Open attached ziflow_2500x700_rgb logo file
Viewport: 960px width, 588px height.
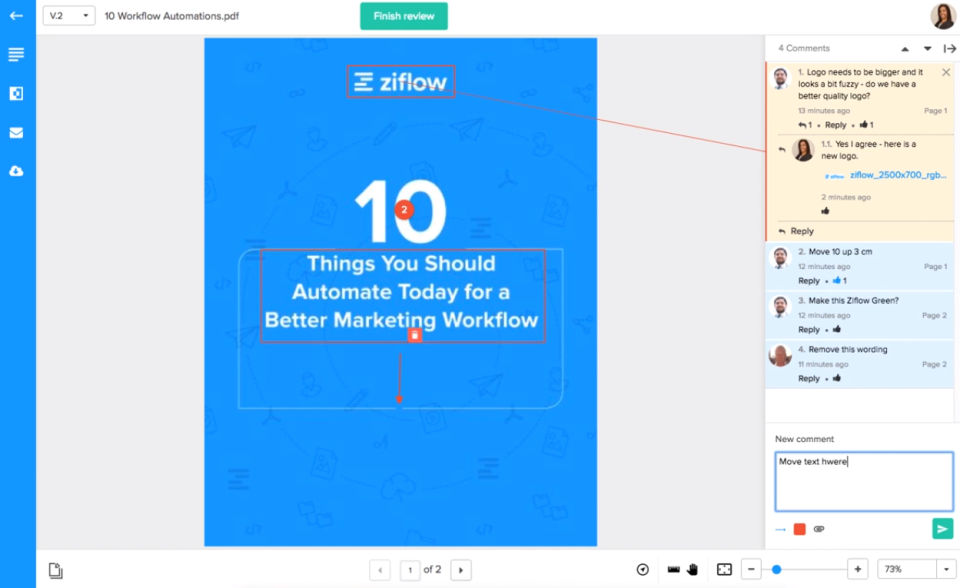click(x=898, y=175)
